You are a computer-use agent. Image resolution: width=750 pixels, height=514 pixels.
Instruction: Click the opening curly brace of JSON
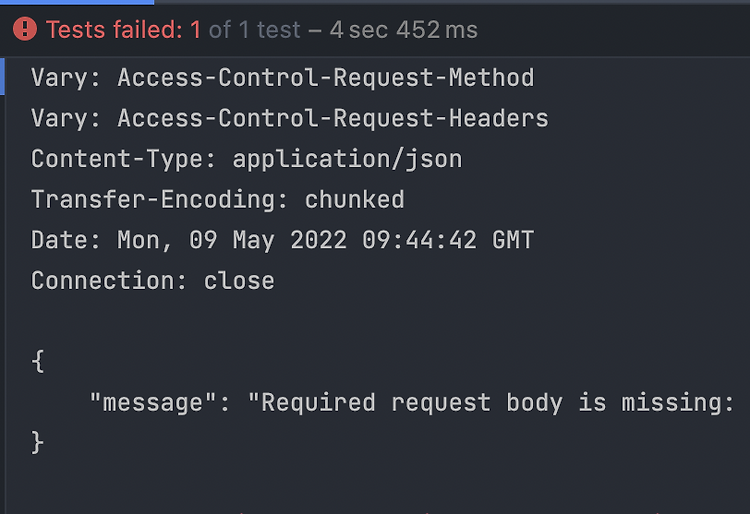pos(38,361)
